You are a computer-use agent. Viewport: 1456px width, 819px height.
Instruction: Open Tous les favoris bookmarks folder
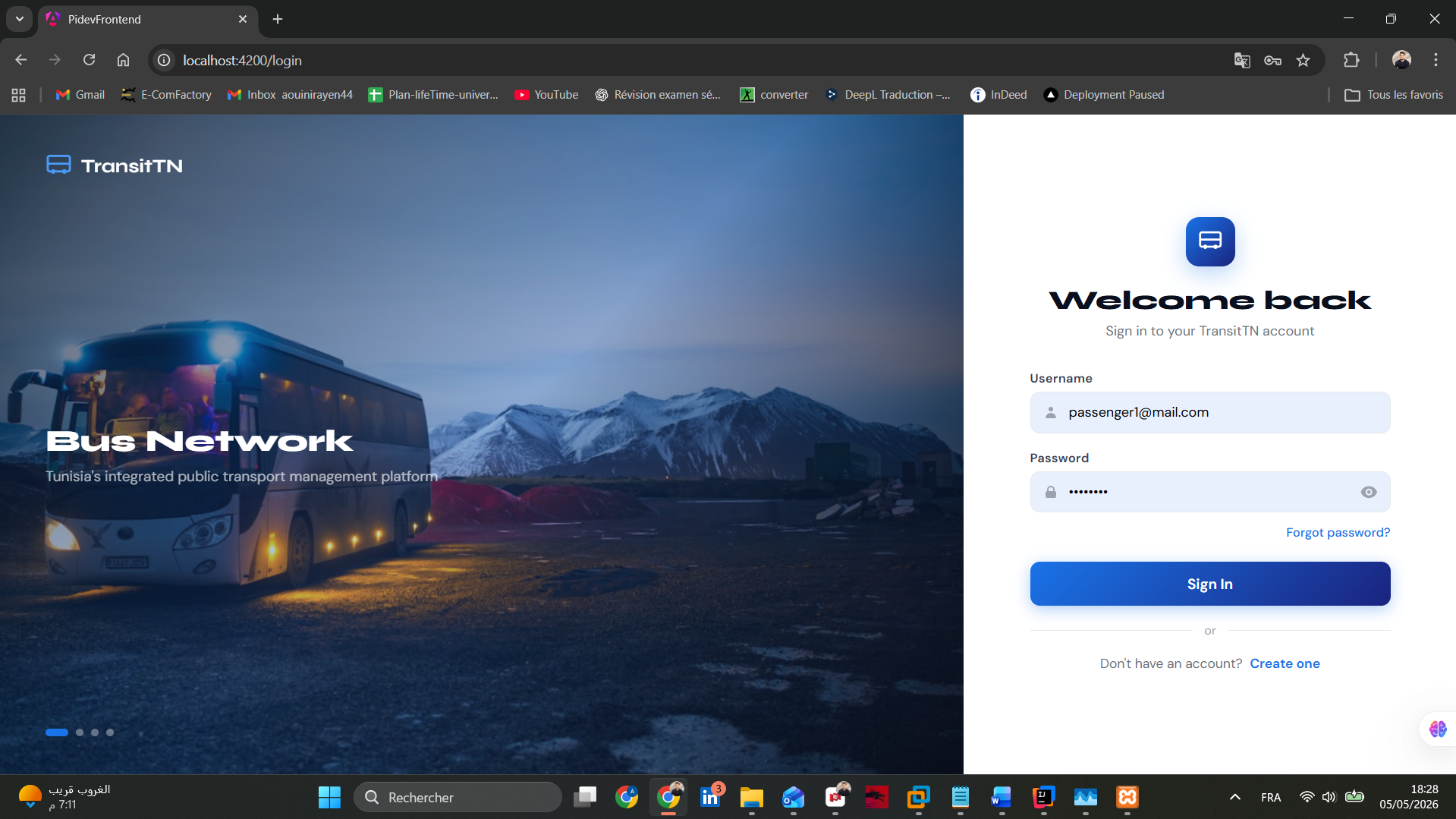click(x=1394, y=95)
